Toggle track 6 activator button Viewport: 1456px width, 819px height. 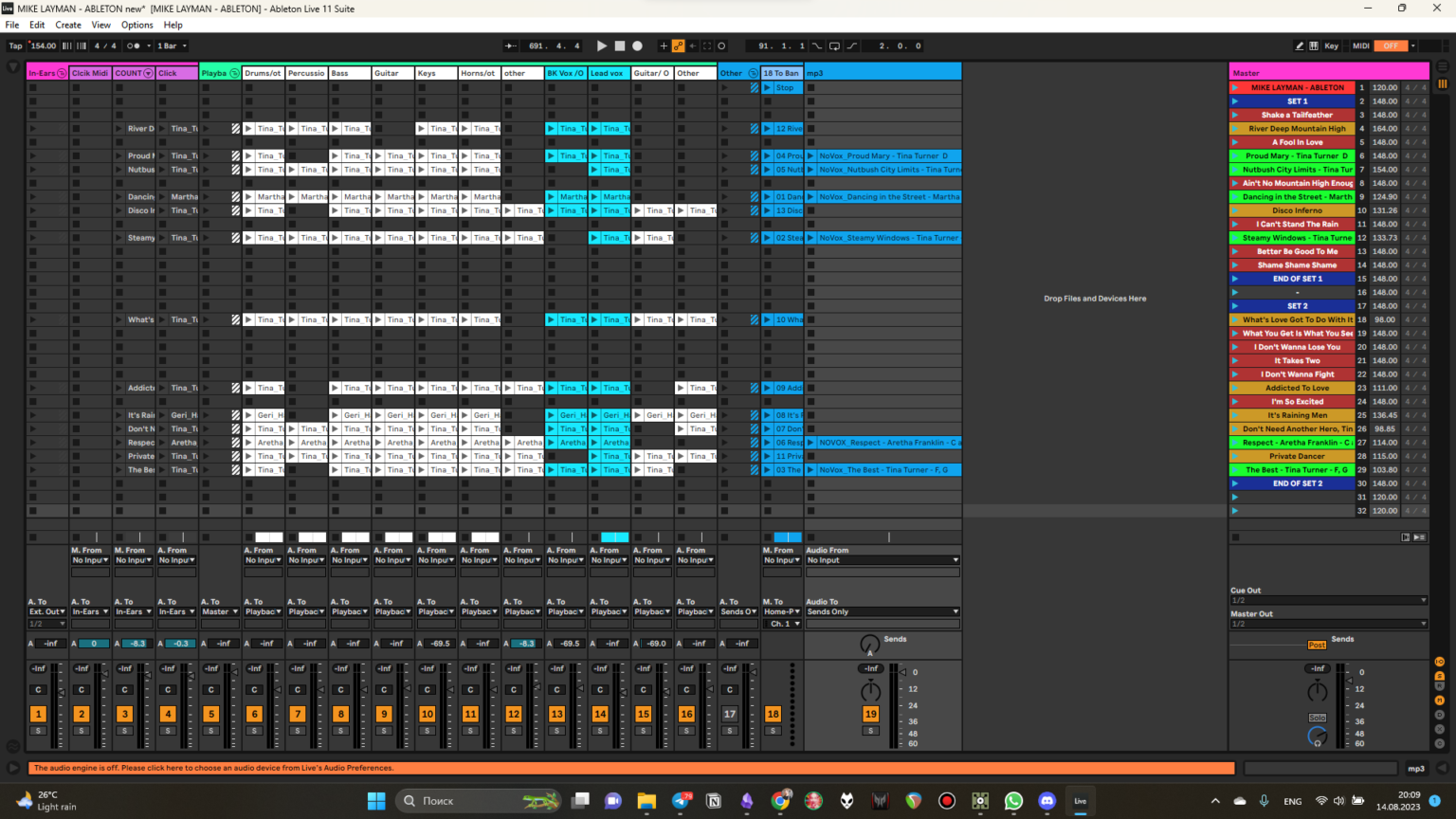[x=254, y=714]
